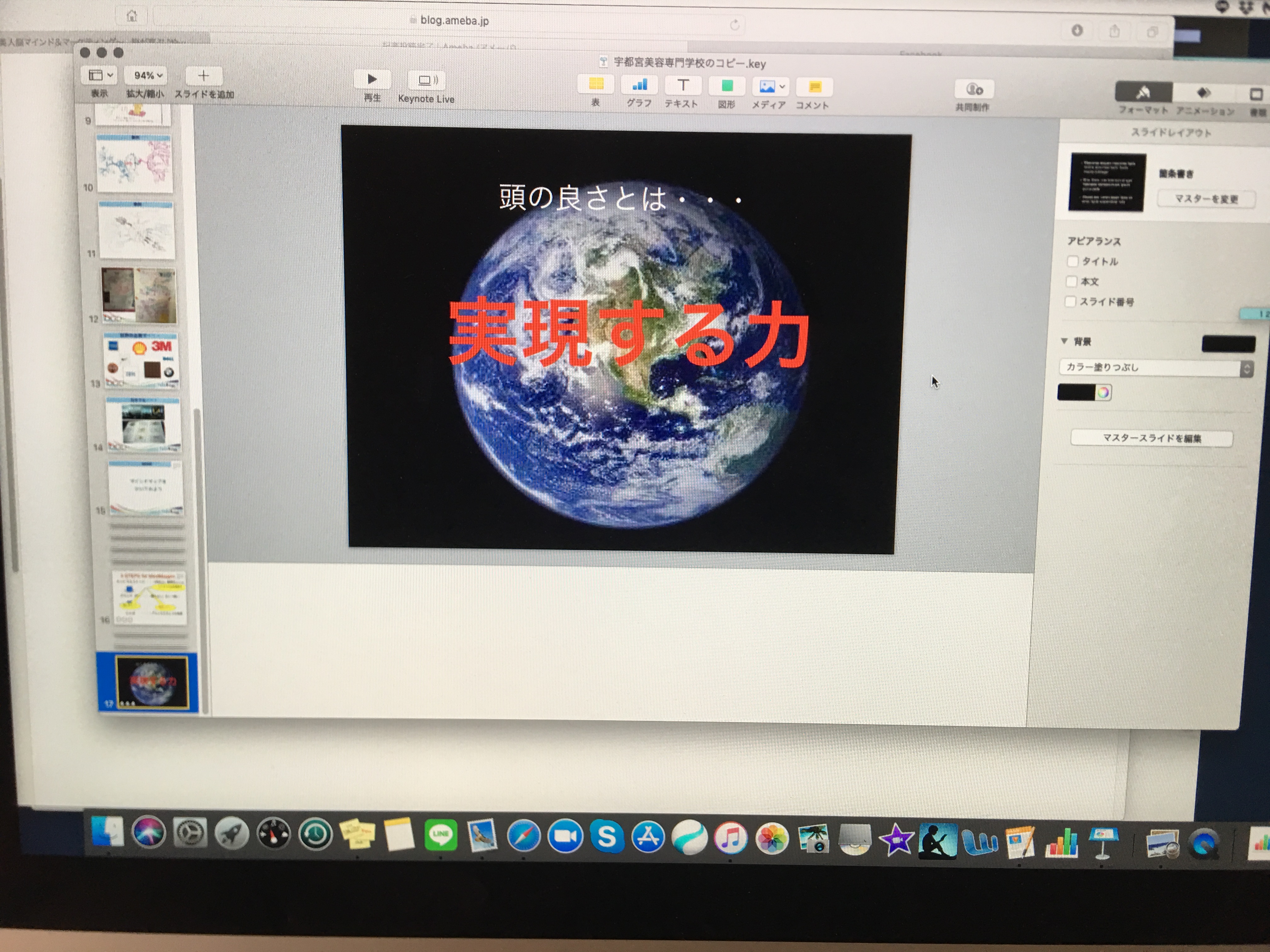Enable the スライド番号 checkbox

tap(1070, 301)
